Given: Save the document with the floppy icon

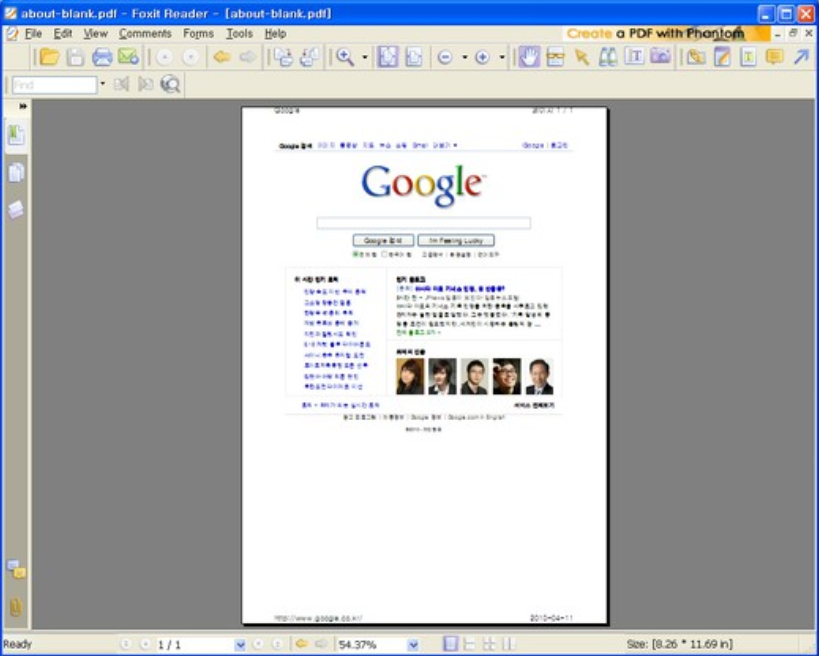Looking at the screenshot, I should (x=75, y=56).
